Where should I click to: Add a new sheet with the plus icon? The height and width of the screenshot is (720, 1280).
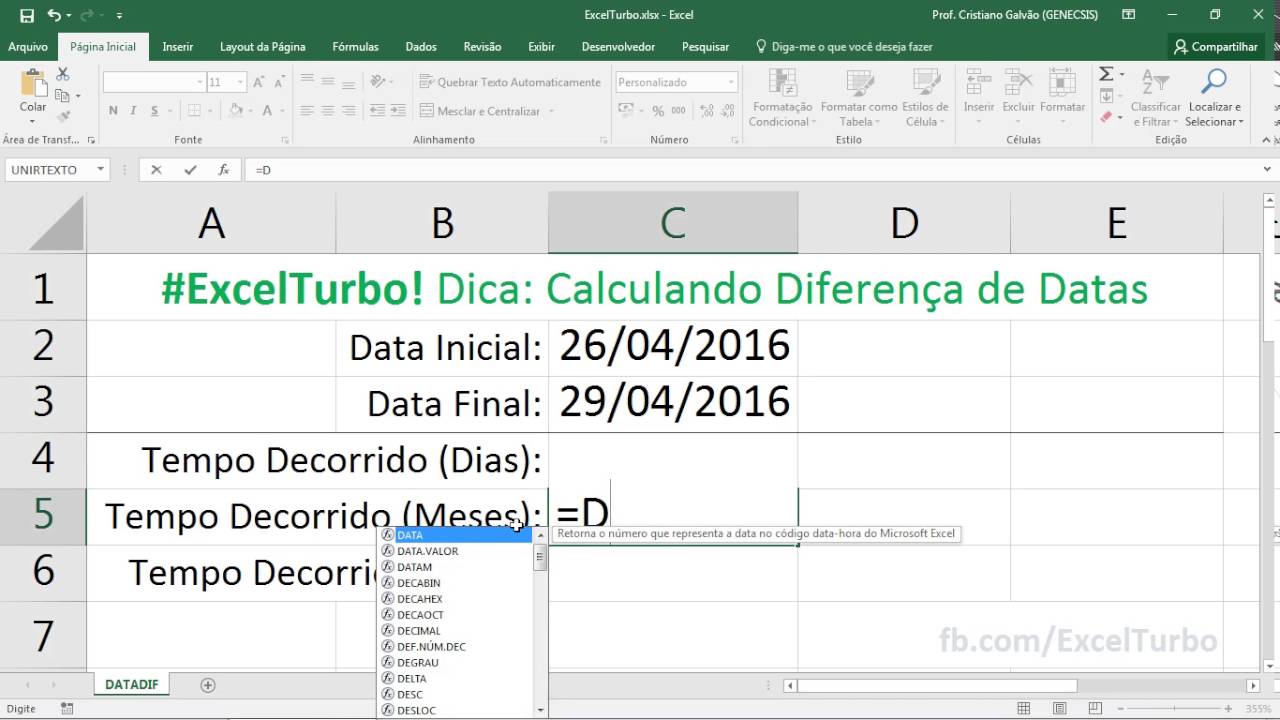click(208, 685)
